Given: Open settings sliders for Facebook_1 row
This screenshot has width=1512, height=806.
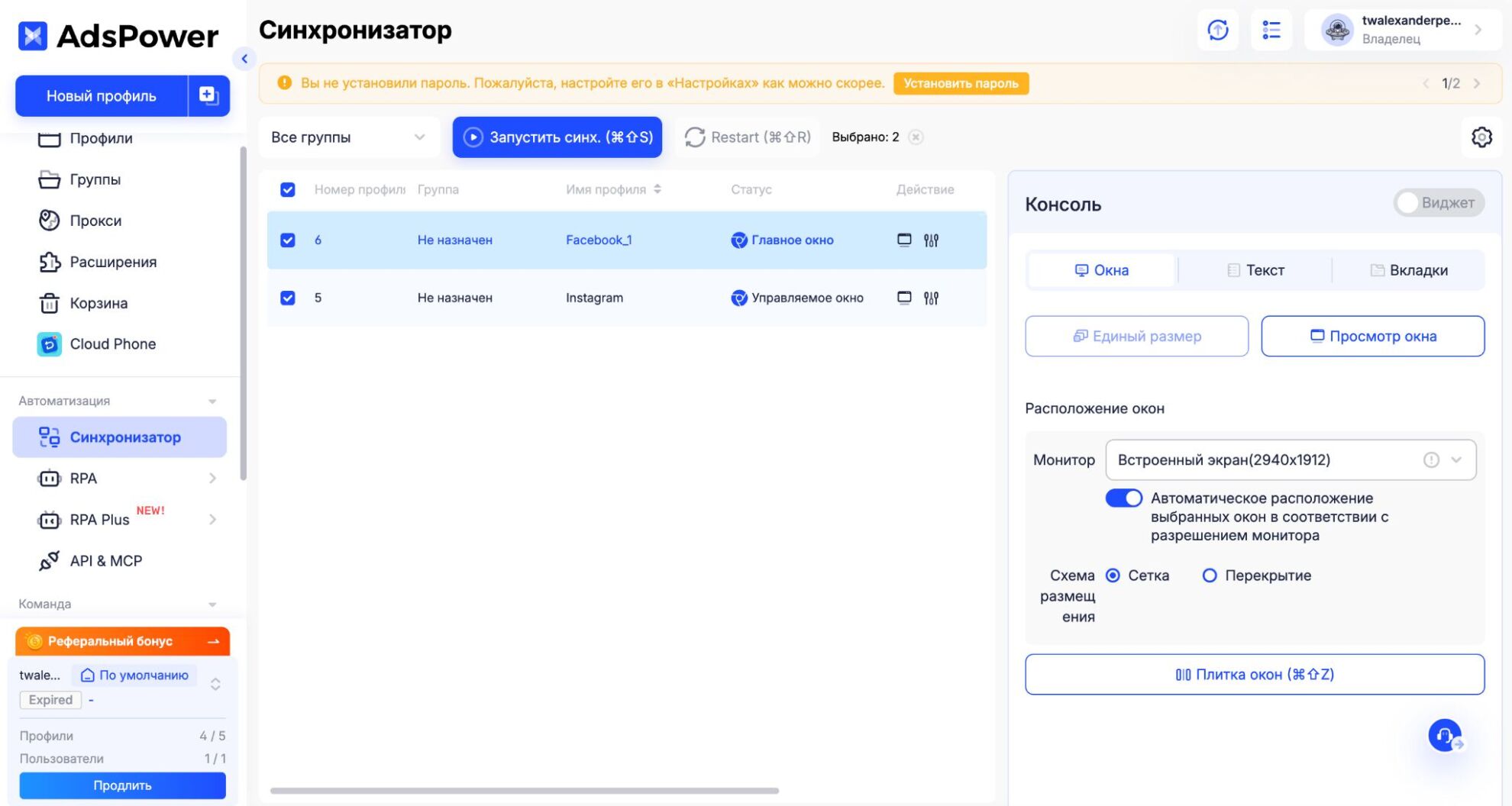Looking at the screenshot, I should pos(931,240).
